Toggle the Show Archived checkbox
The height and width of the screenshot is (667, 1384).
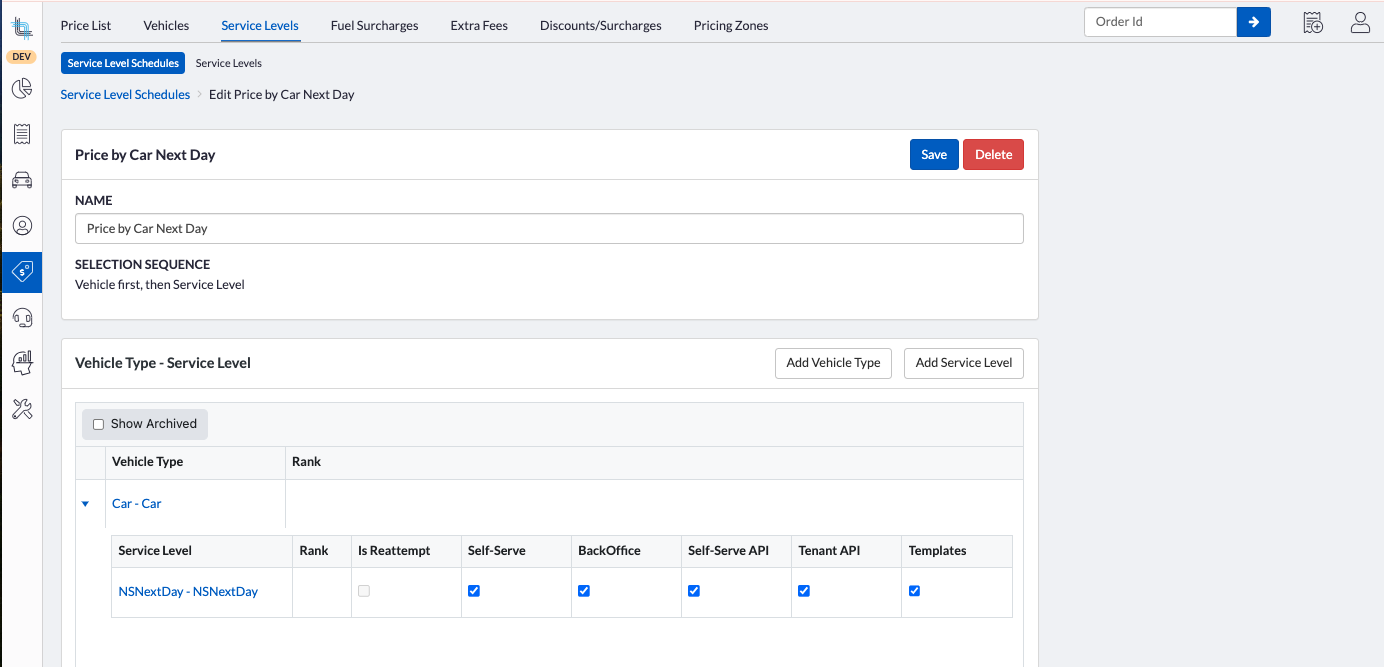(98, 424)
